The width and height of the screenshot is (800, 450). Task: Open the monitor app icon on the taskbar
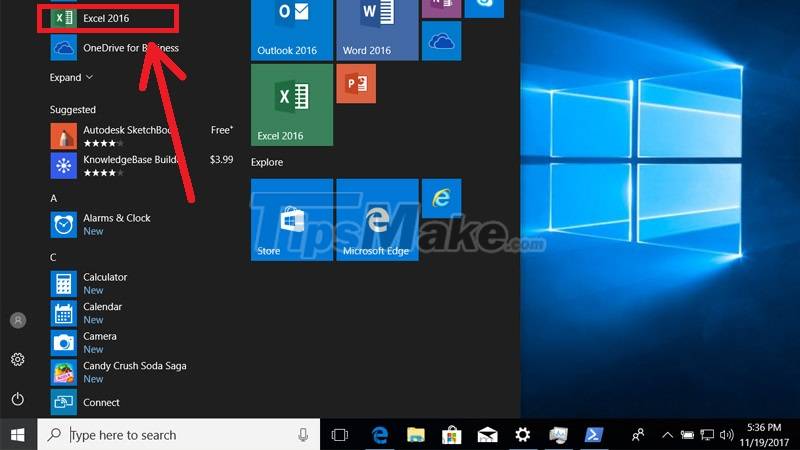(x=558, y=435)
